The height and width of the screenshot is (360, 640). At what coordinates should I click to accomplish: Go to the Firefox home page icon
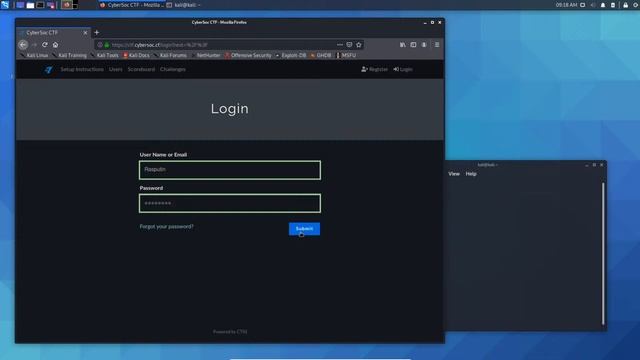pyautogui.click(x=56, y=44)
